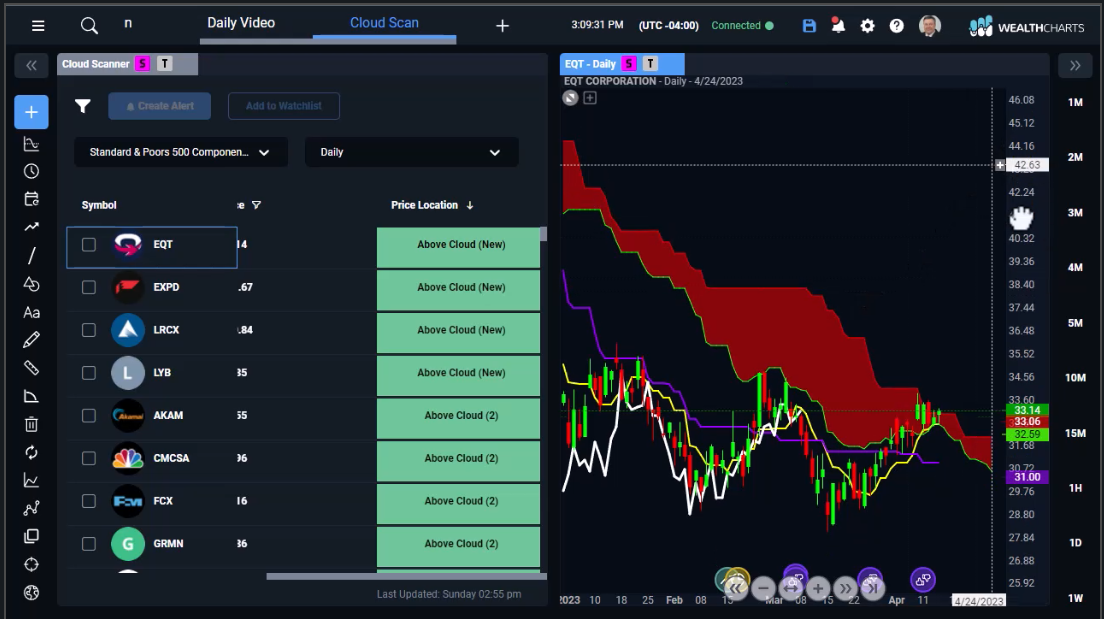Open the Daily timeframe dropdown in scanner
This screenshot has width=1104, height=619.
(x=411, y=152)
